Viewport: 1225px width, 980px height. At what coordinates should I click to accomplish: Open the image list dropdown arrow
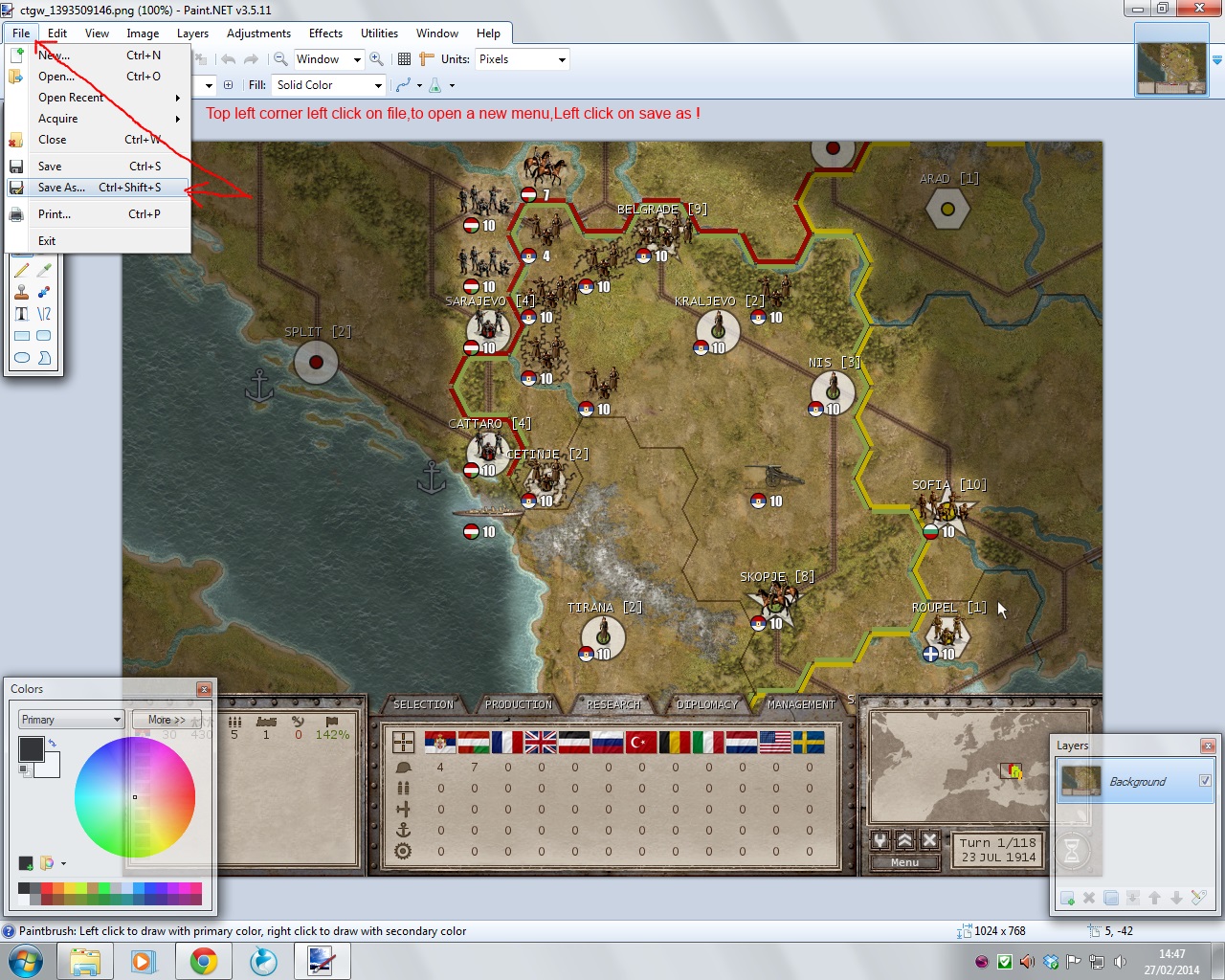point(1217,60)
